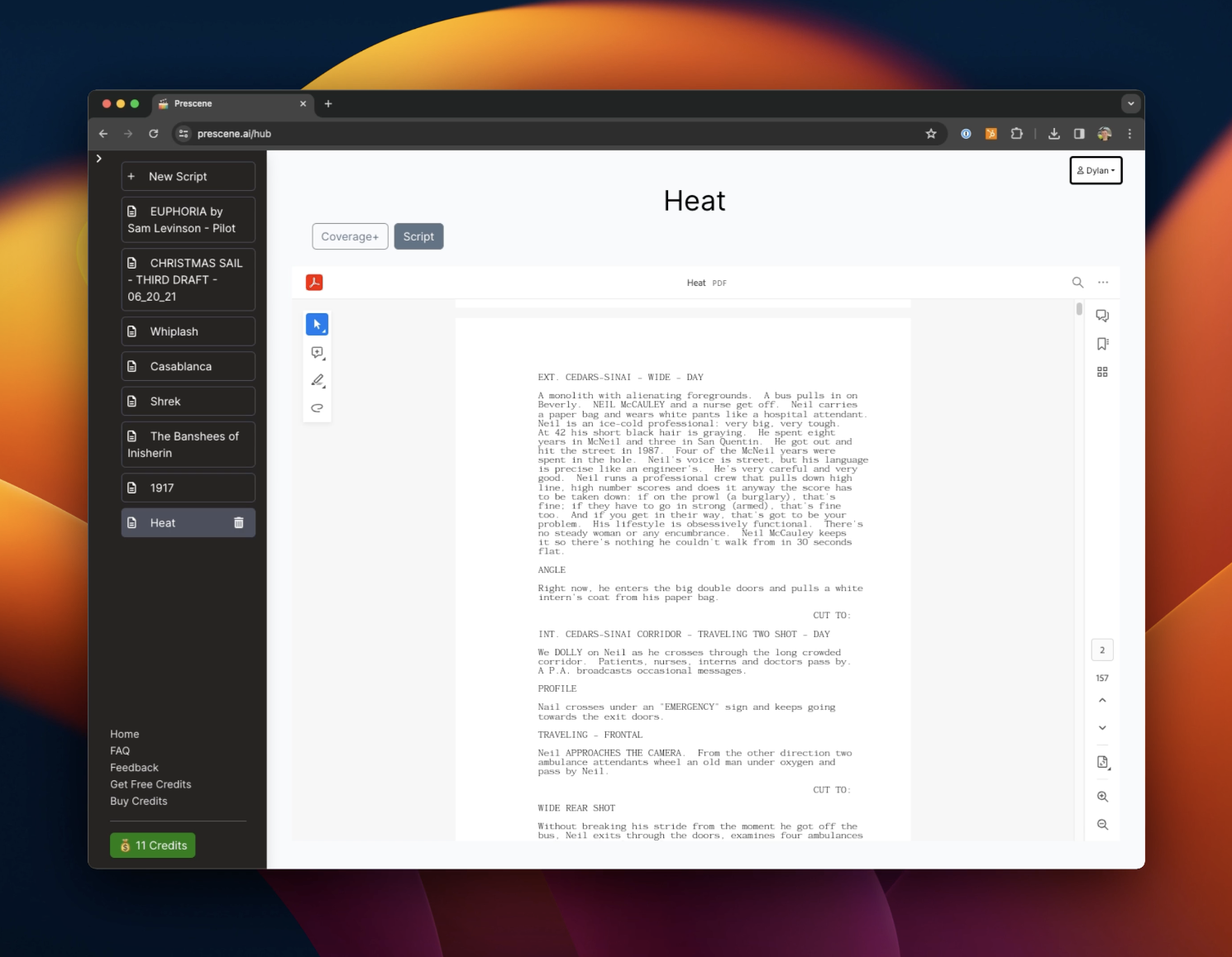Screen dimensions: 1232x957
Task: Open the comments panel icon
Action: 1102,316
